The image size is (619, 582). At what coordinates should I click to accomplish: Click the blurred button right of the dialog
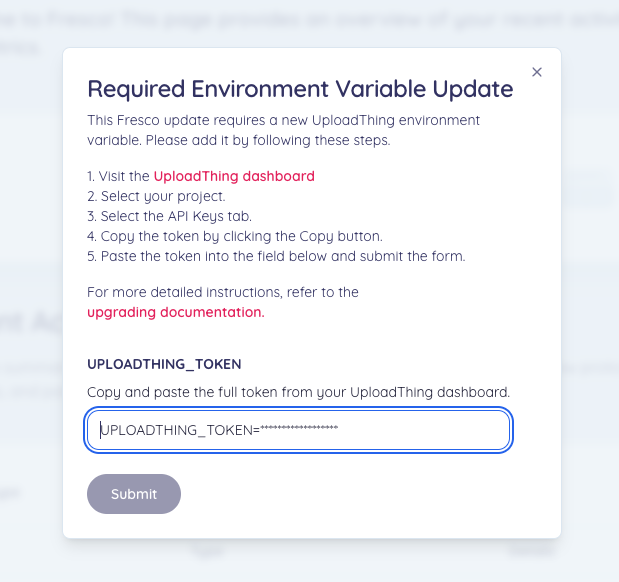(x=588, y=188)
